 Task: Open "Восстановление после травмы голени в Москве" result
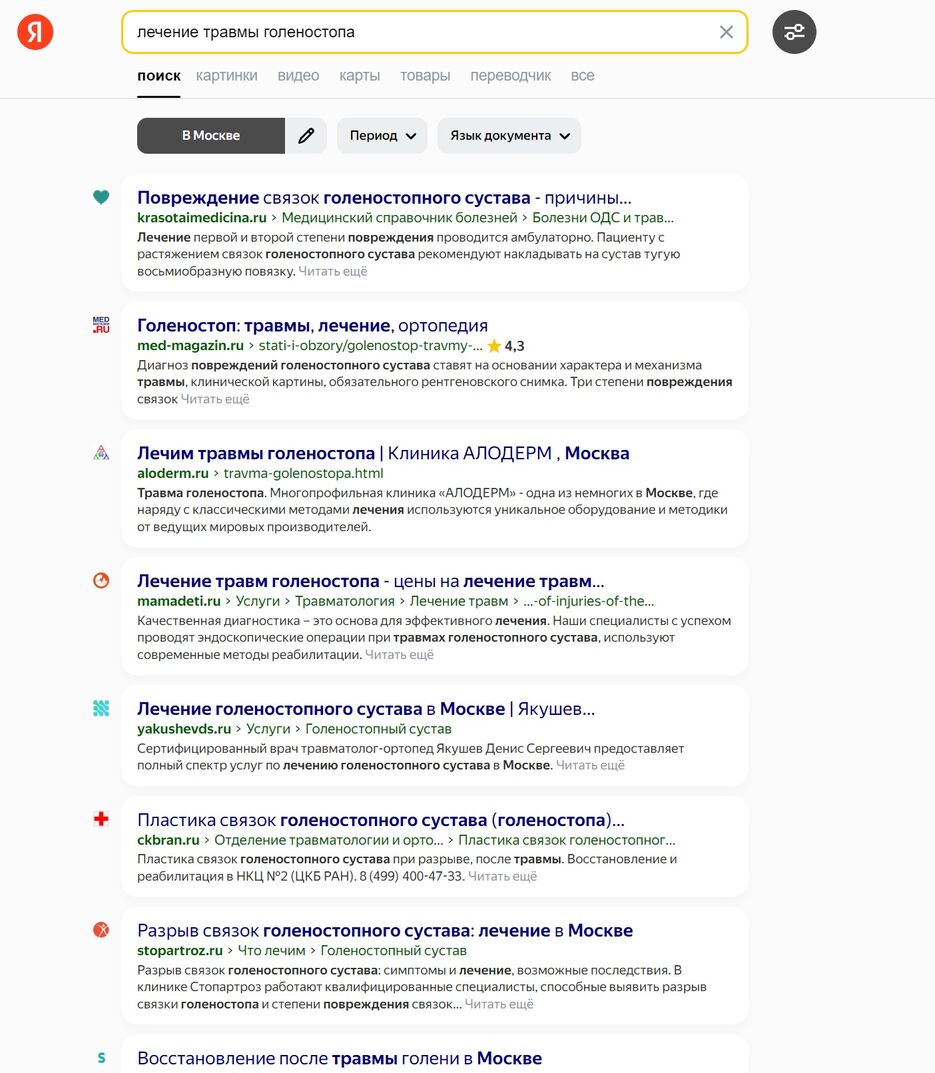340,1058
